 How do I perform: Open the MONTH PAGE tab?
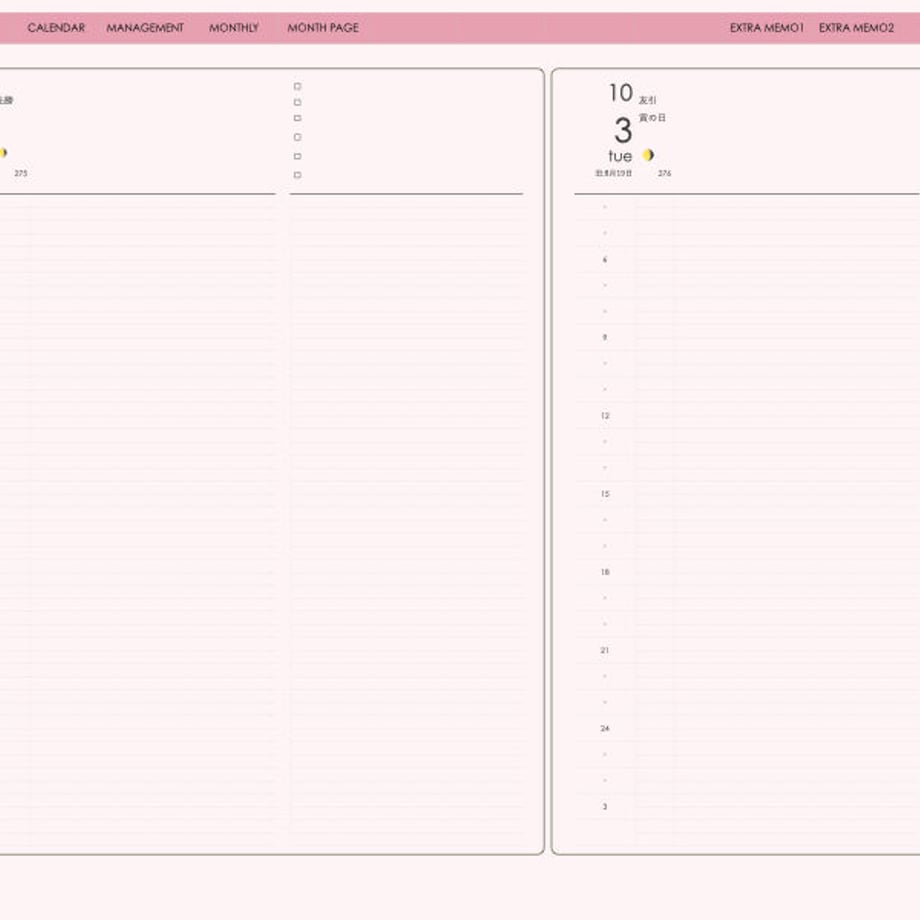coord(323,28)
